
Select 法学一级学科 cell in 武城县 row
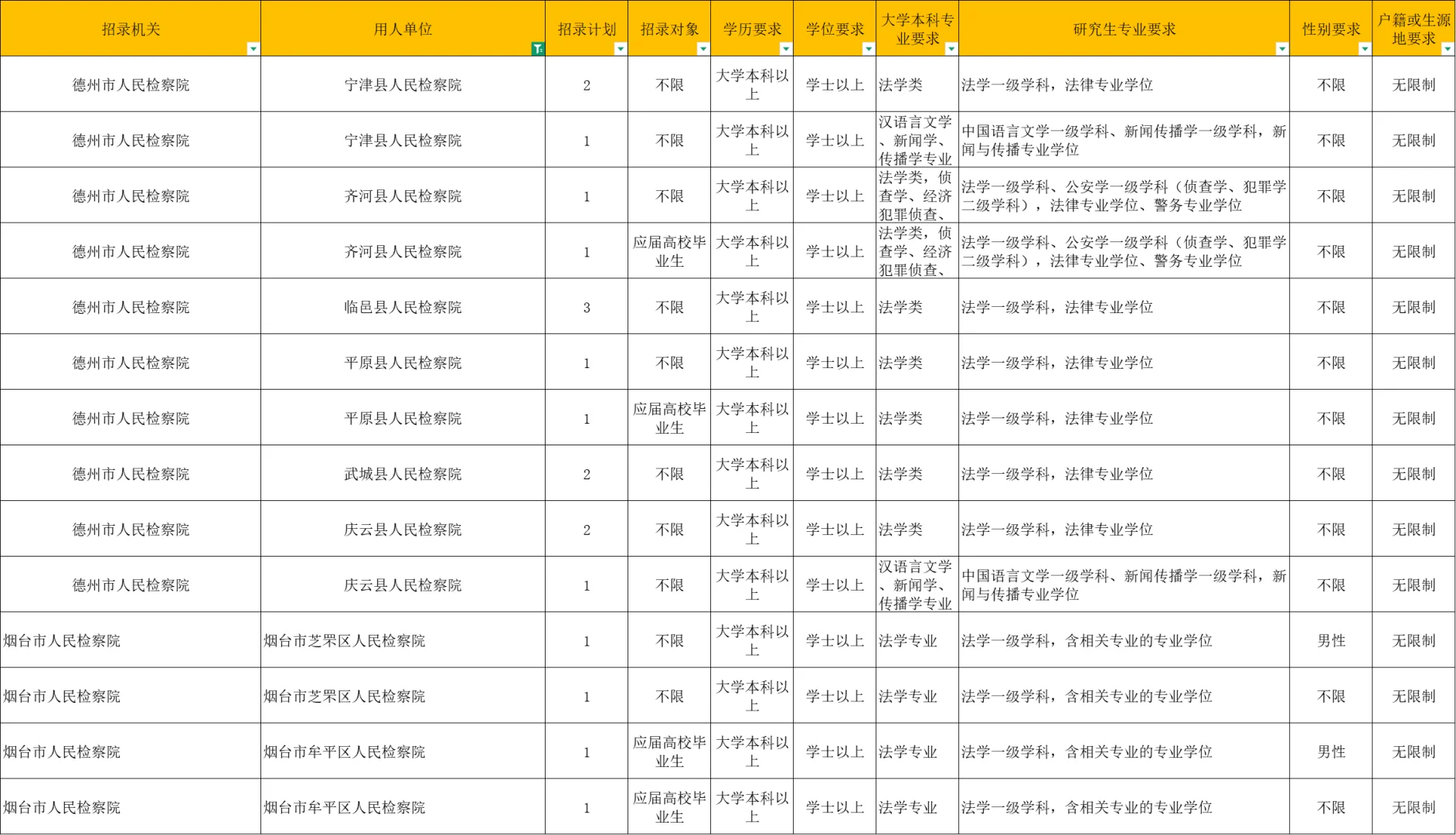tap(1124, 474)
